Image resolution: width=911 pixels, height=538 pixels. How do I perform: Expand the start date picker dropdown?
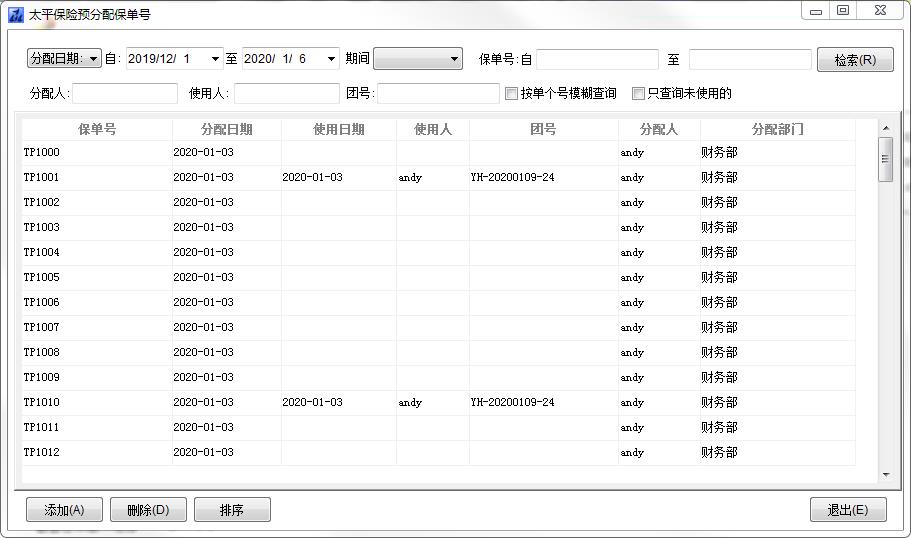pyautogui.click(x=215, y=59)
